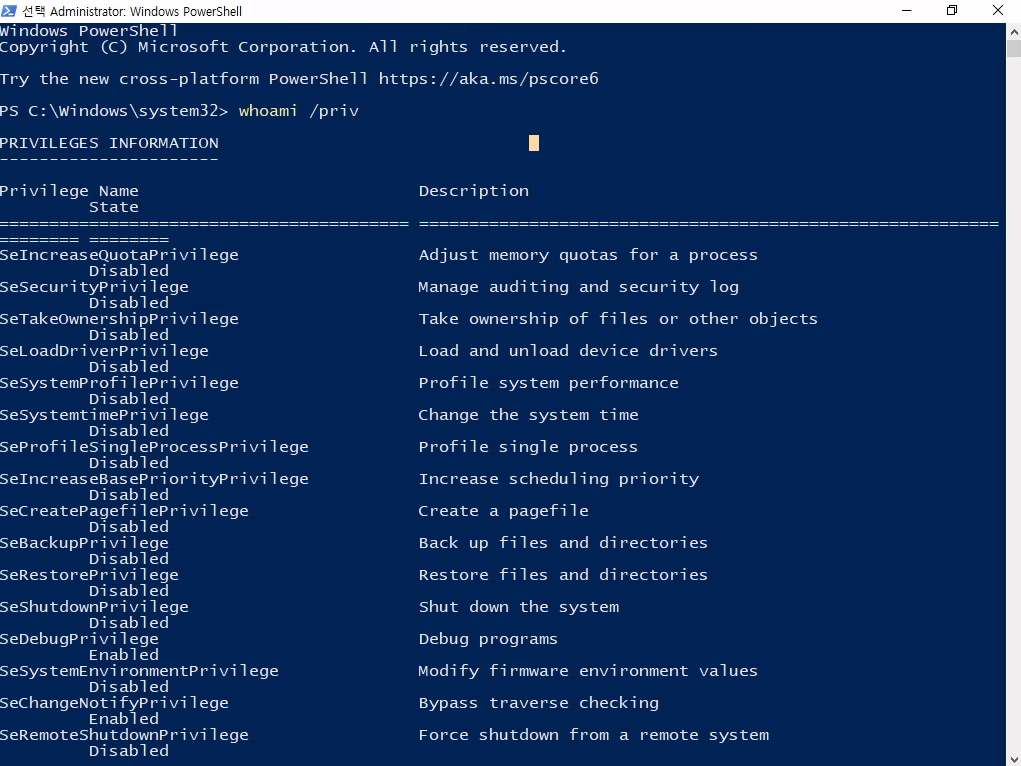Click the "PRIVILEGES INFORMATION" heading

pos(109,143)
